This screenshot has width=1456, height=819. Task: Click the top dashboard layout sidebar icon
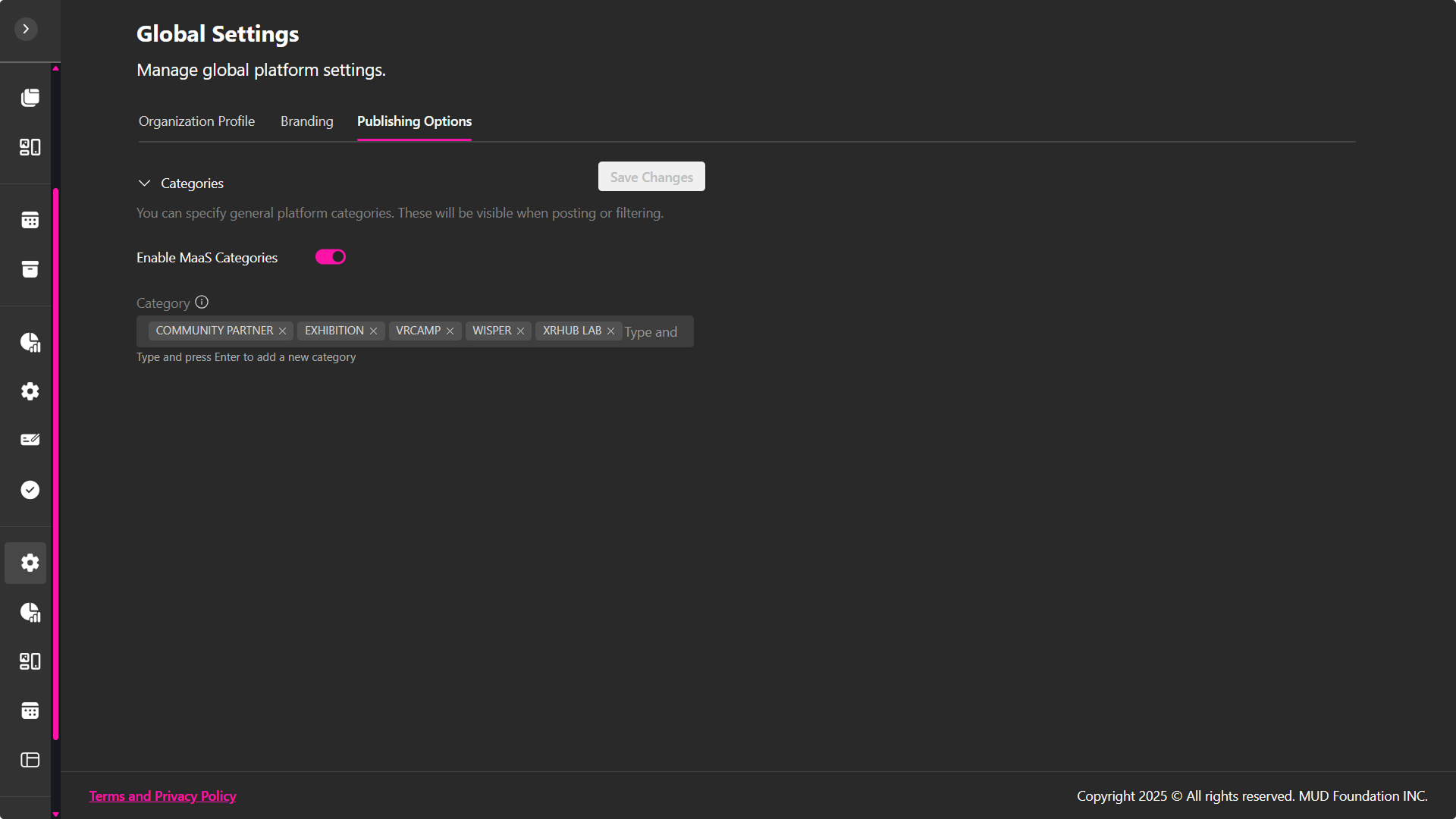click(x=30, y=147)
